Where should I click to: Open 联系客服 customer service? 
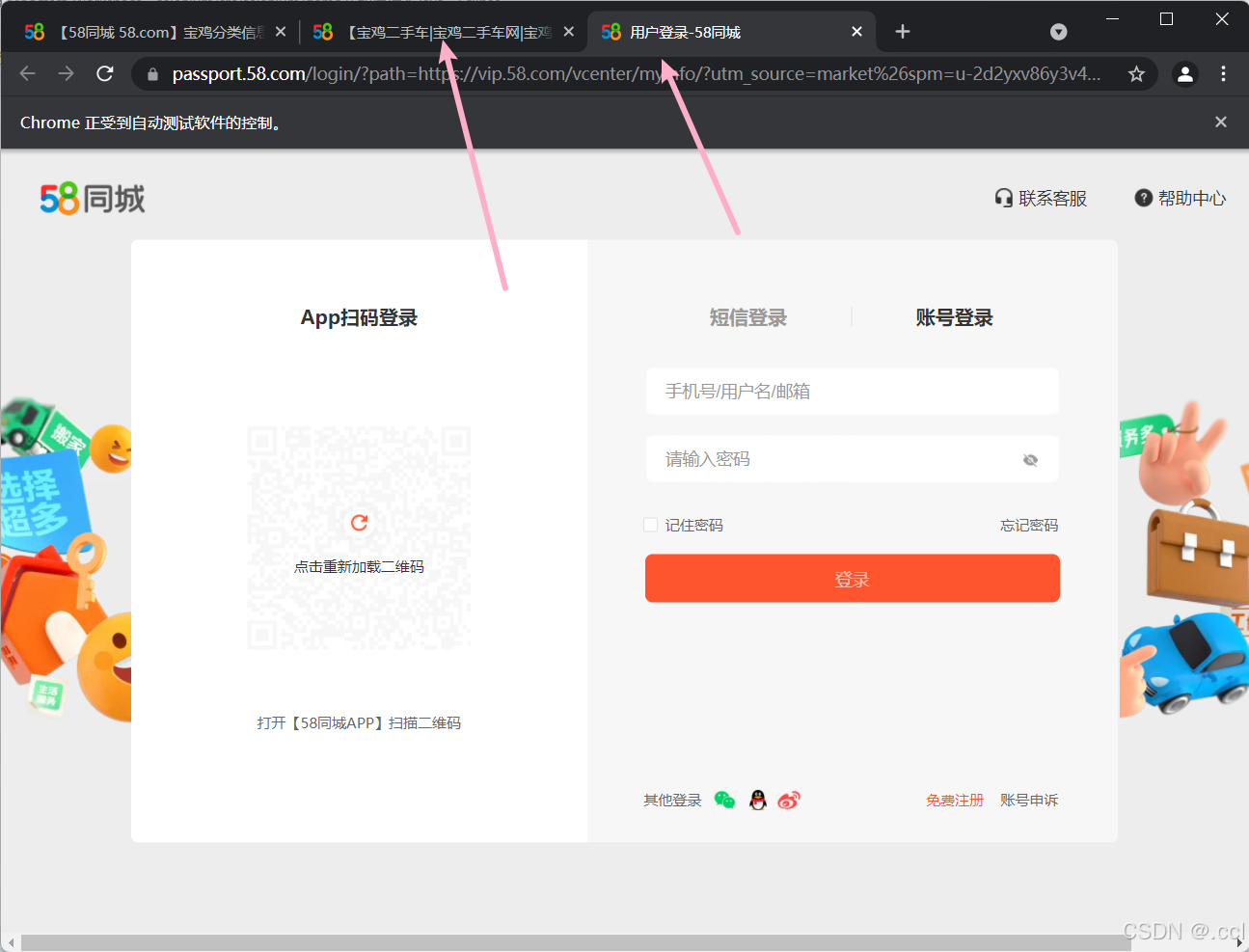point(1041,198)
